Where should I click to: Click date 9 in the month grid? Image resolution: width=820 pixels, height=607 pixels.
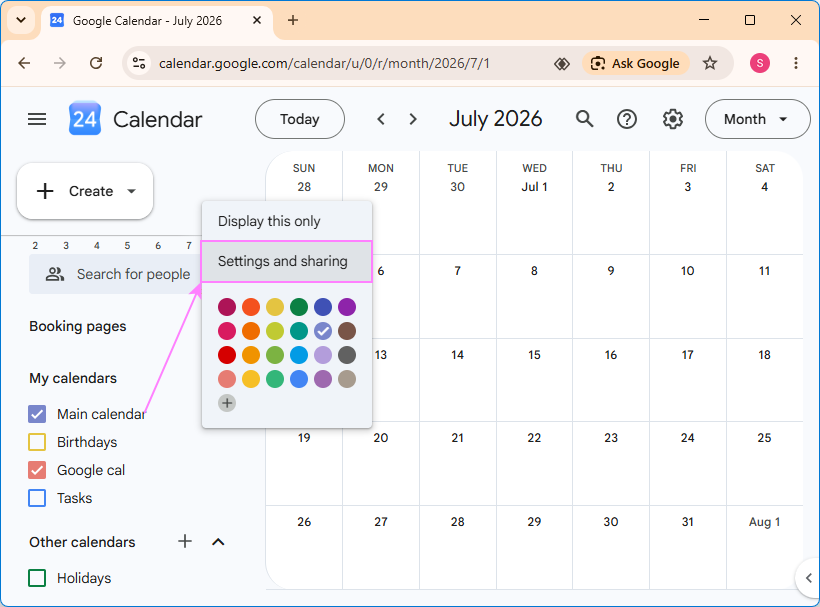pyautogui.click(x=611, y=271)
